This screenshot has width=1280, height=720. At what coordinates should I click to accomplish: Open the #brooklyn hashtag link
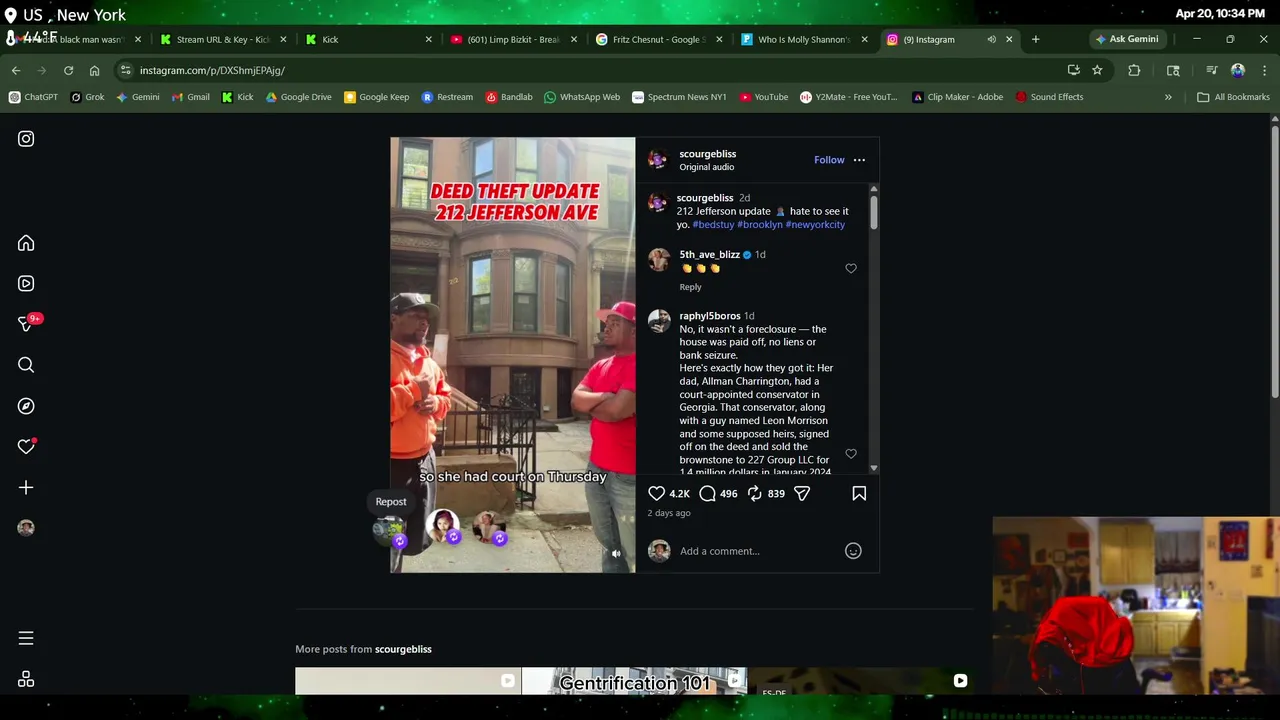point(760,224)
